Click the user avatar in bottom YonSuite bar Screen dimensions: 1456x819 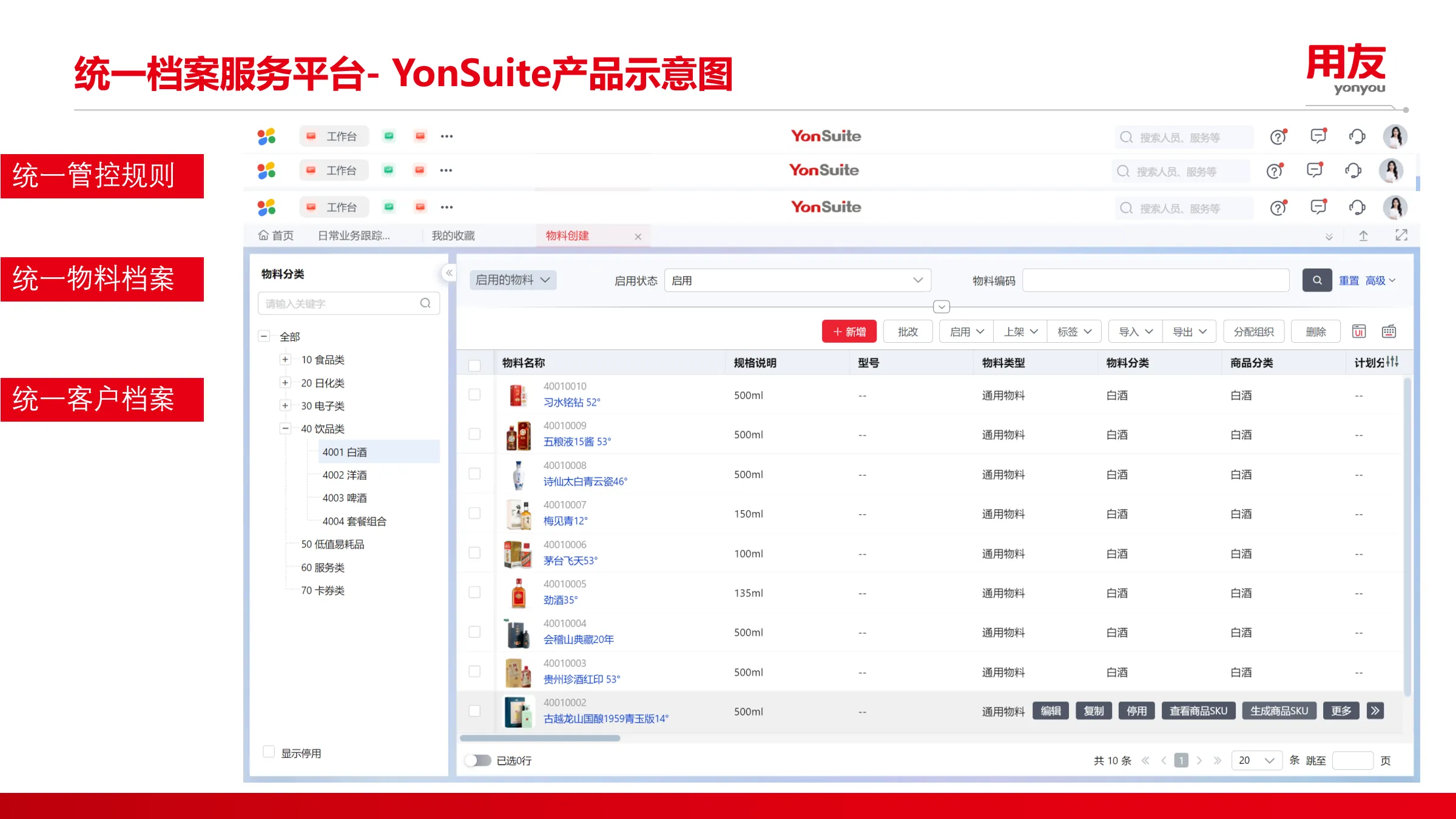(x=1395, y=207)
